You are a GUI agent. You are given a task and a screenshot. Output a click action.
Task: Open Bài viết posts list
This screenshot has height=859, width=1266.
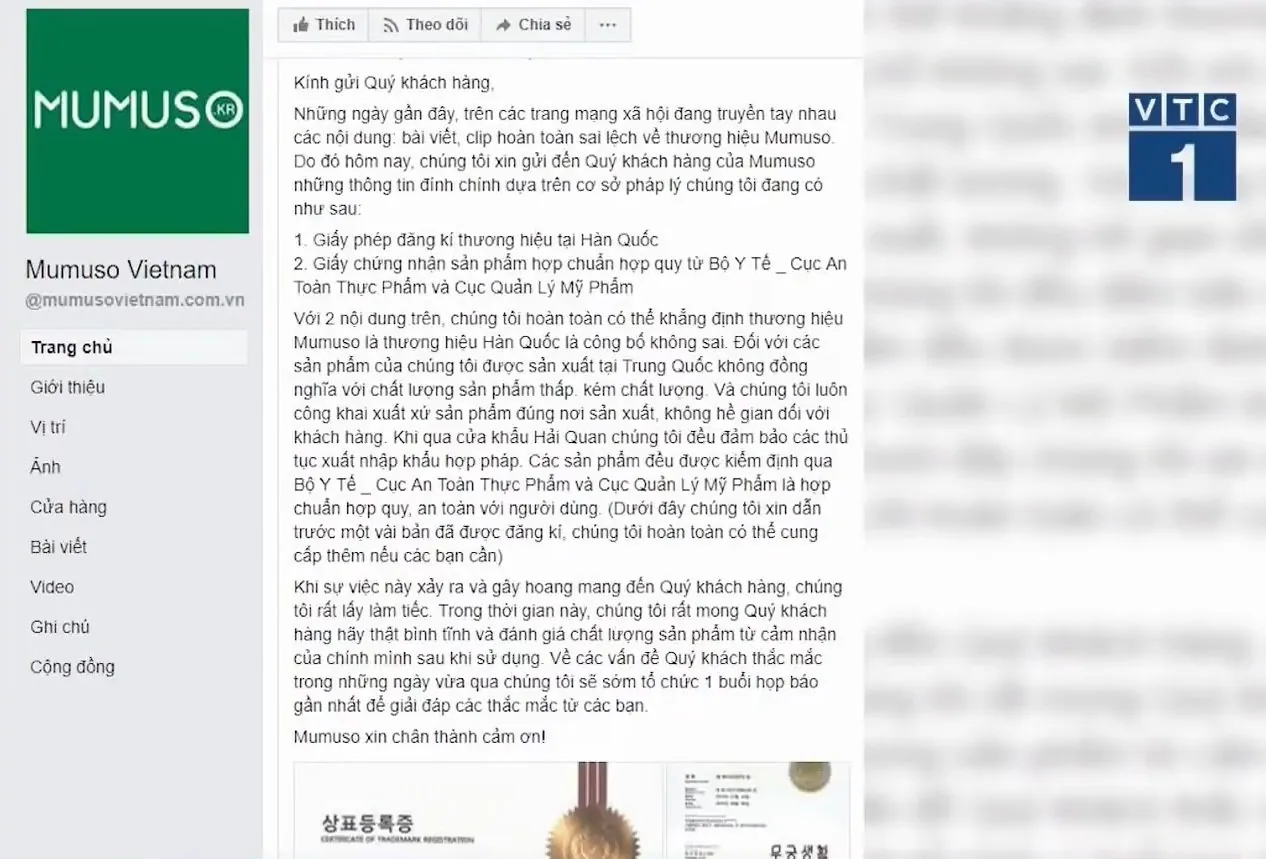(x=58, y=547)
